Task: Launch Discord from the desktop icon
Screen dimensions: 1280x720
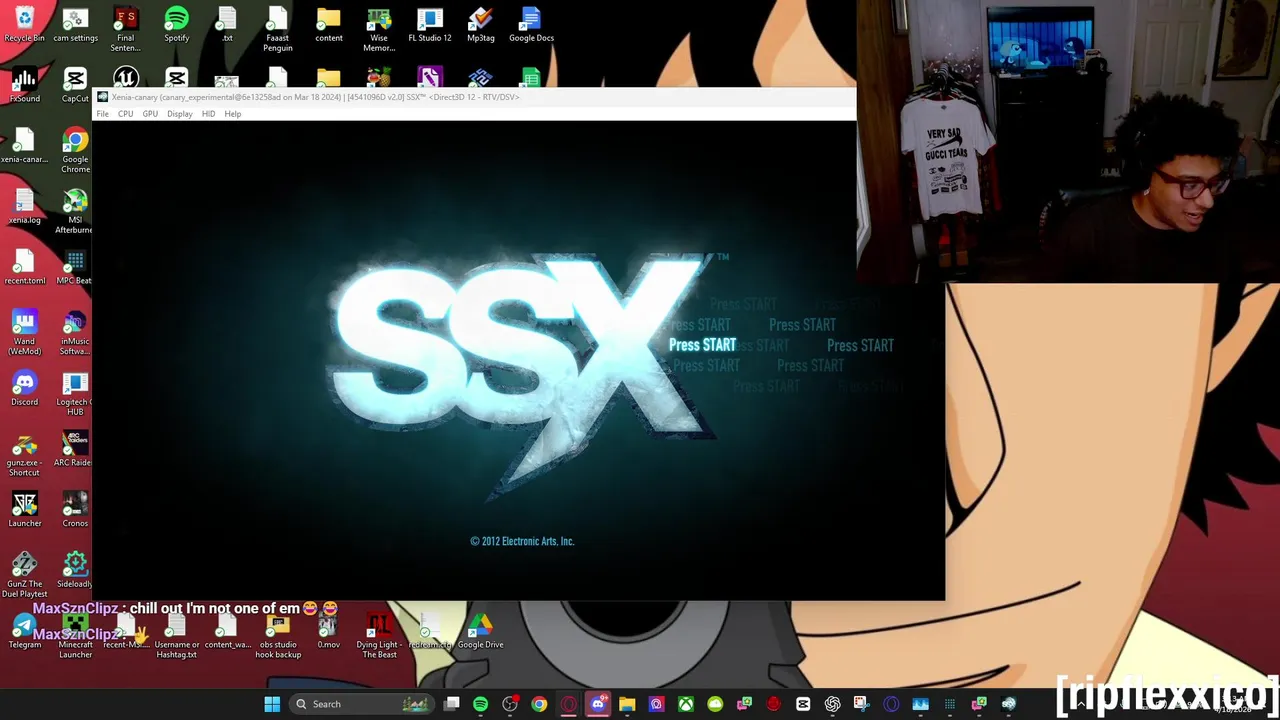Action: (24, 388)
